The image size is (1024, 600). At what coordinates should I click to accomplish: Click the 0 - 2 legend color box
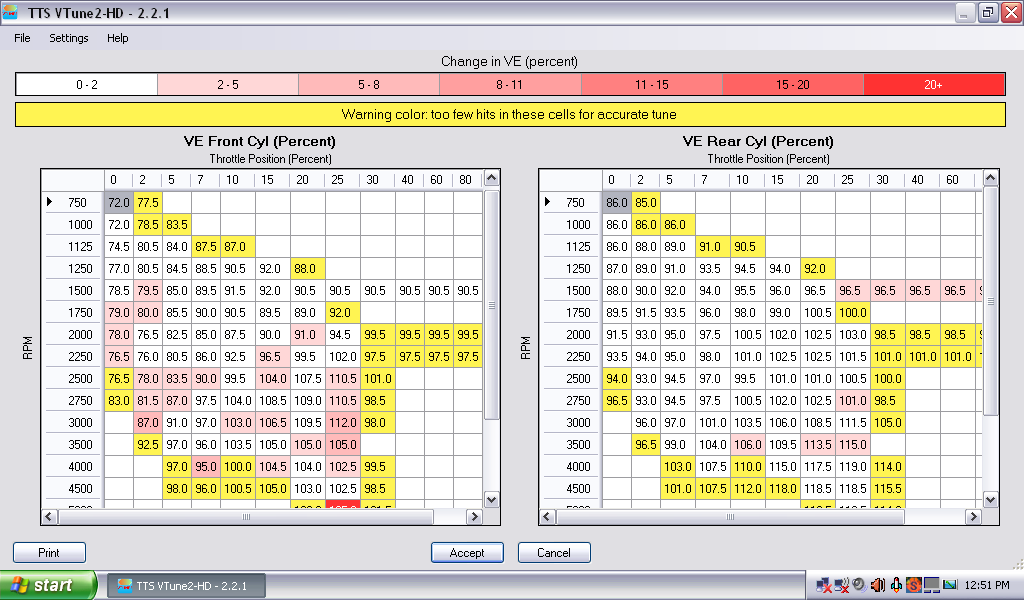coord(87,84)
